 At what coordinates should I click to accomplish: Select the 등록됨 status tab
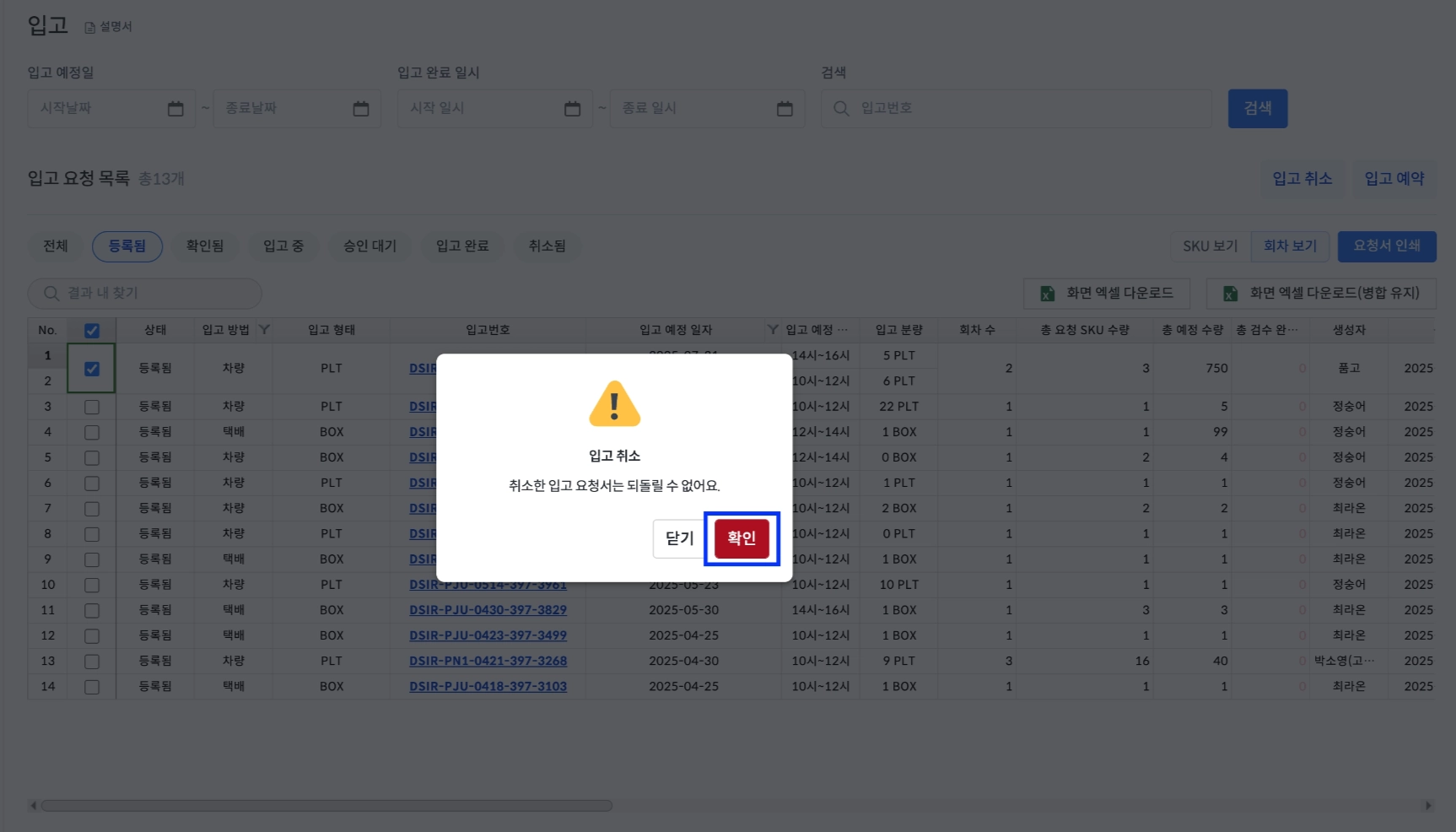point(127,246)
